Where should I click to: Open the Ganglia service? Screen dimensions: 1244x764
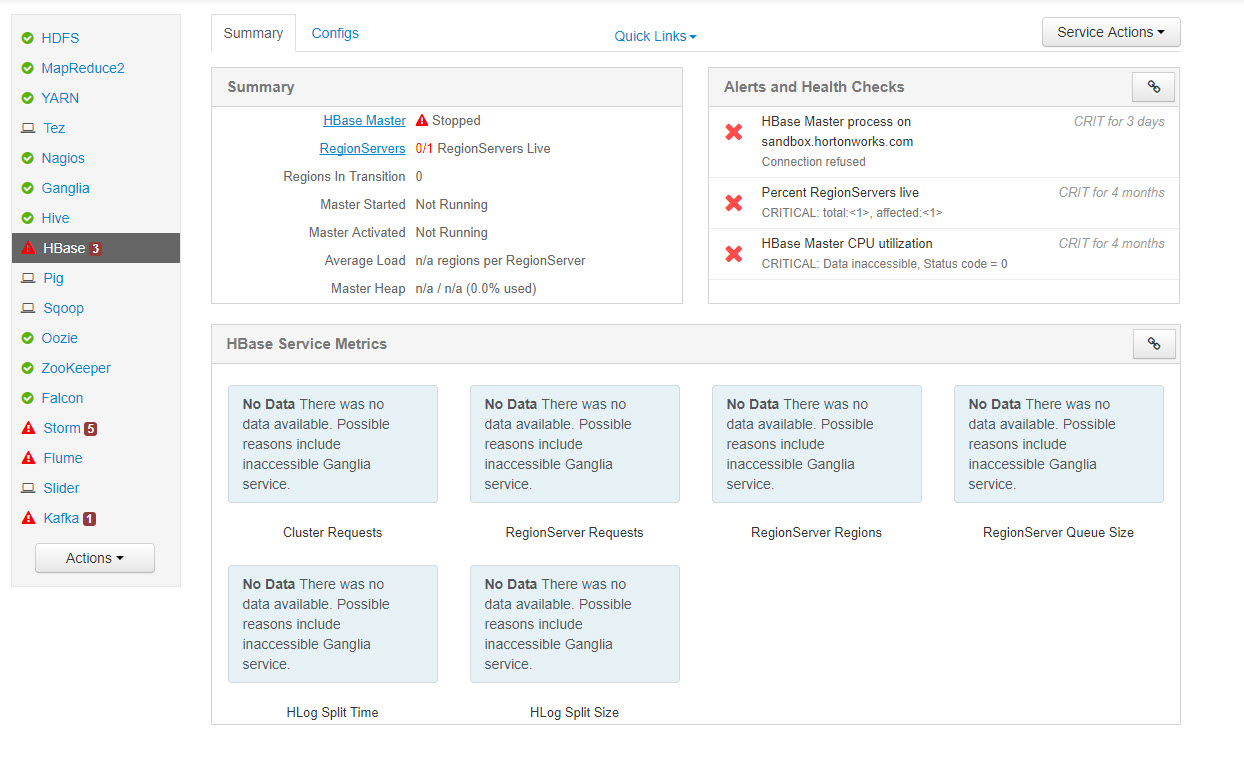[x=65, y=188]
